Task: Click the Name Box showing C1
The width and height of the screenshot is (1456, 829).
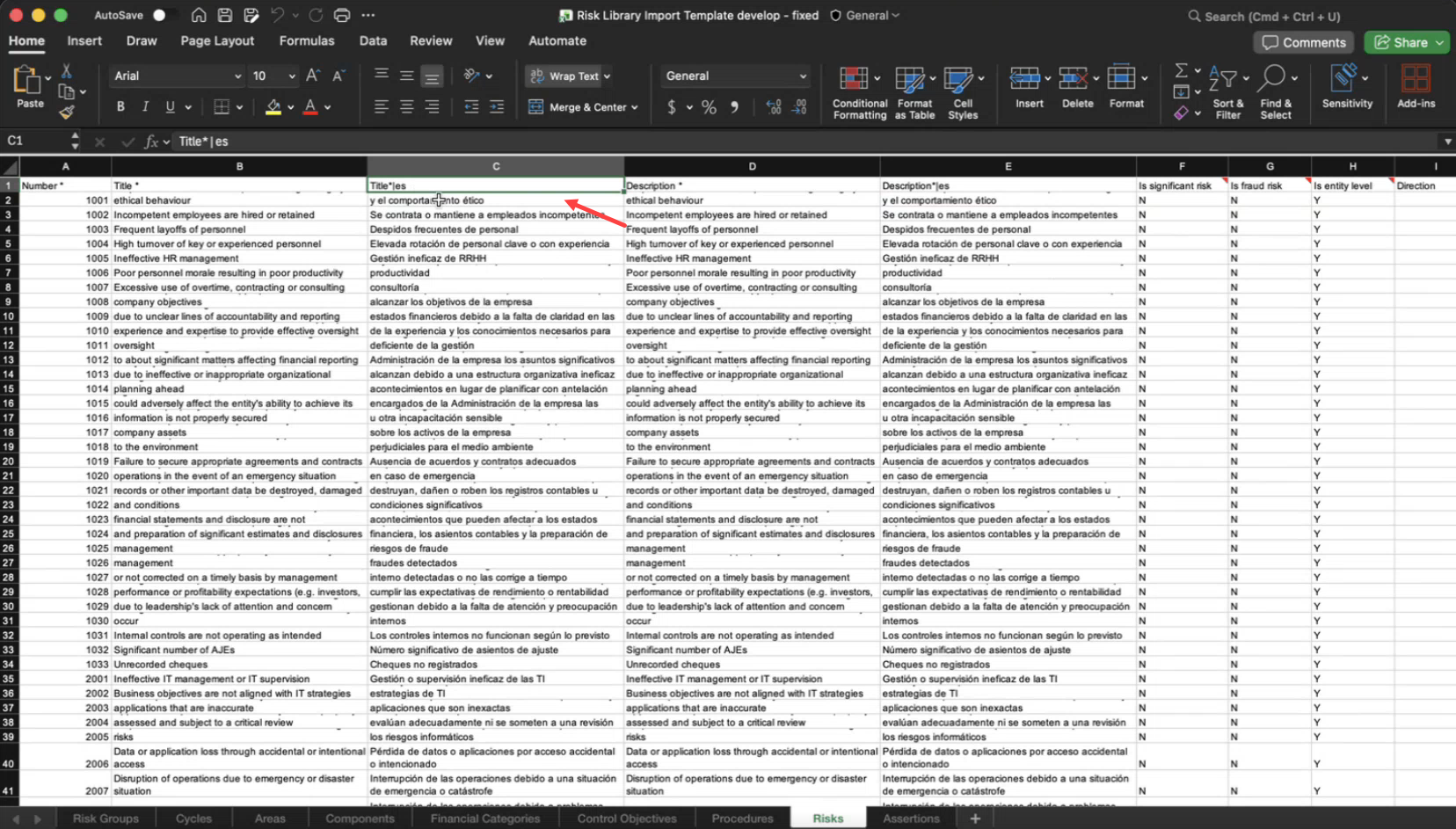Action: click(x=35, y=141)
